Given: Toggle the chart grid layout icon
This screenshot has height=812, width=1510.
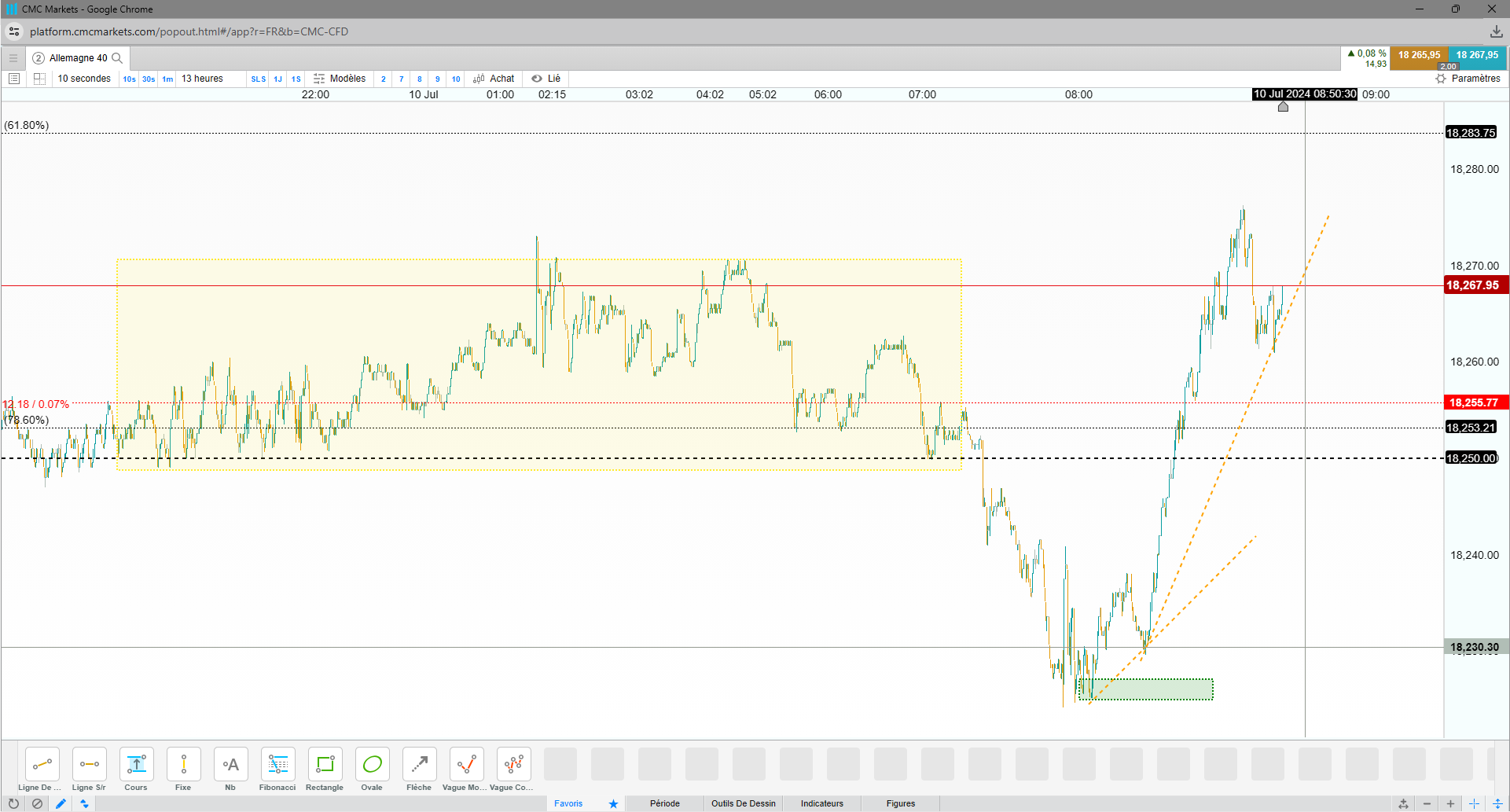Looking at the screenshot, I should point(39,79).
